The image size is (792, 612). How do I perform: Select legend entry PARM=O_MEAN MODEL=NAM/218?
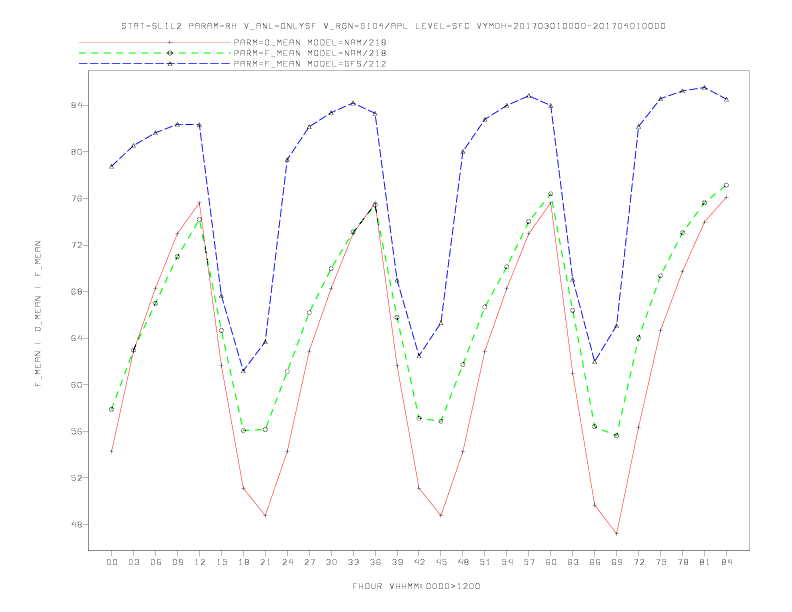[x=310, y=42]
